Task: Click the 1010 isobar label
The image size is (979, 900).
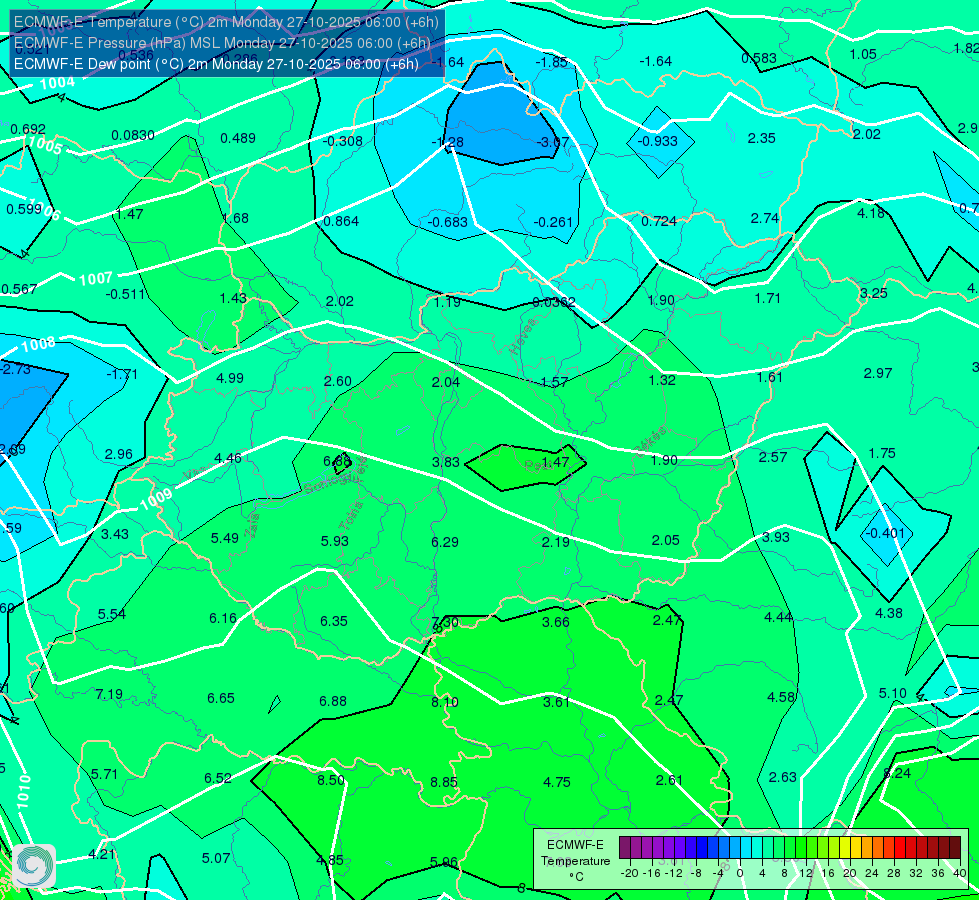Action: (23, 792)
